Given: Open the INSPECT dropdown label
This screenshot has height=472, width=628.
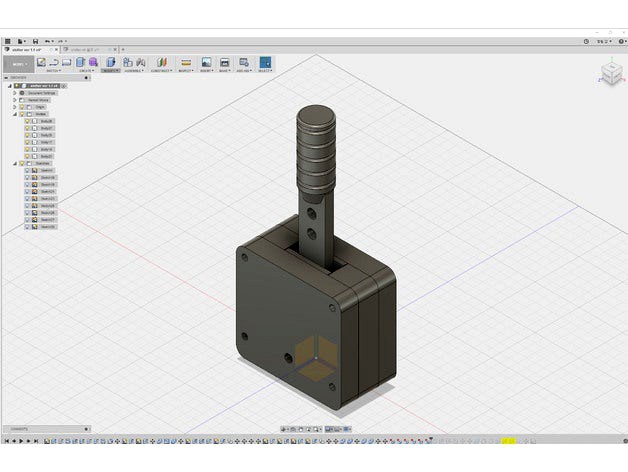Looking at the screenshot, I should pyautogui.click(x=185, y=71).
